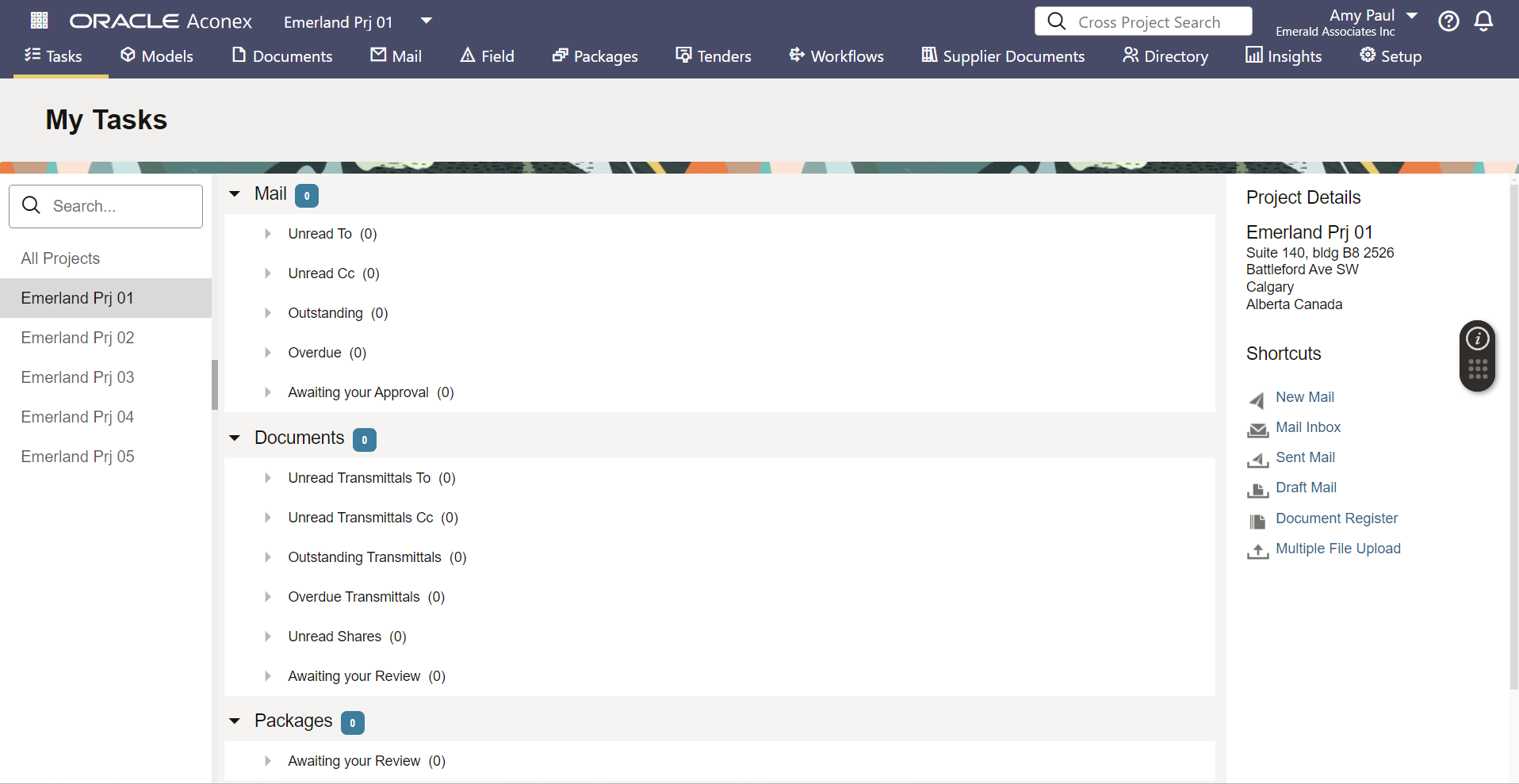Screen dimensions: 1519x784
Task: Expand the Unread To mail row
Action: [x=268, y=234]
